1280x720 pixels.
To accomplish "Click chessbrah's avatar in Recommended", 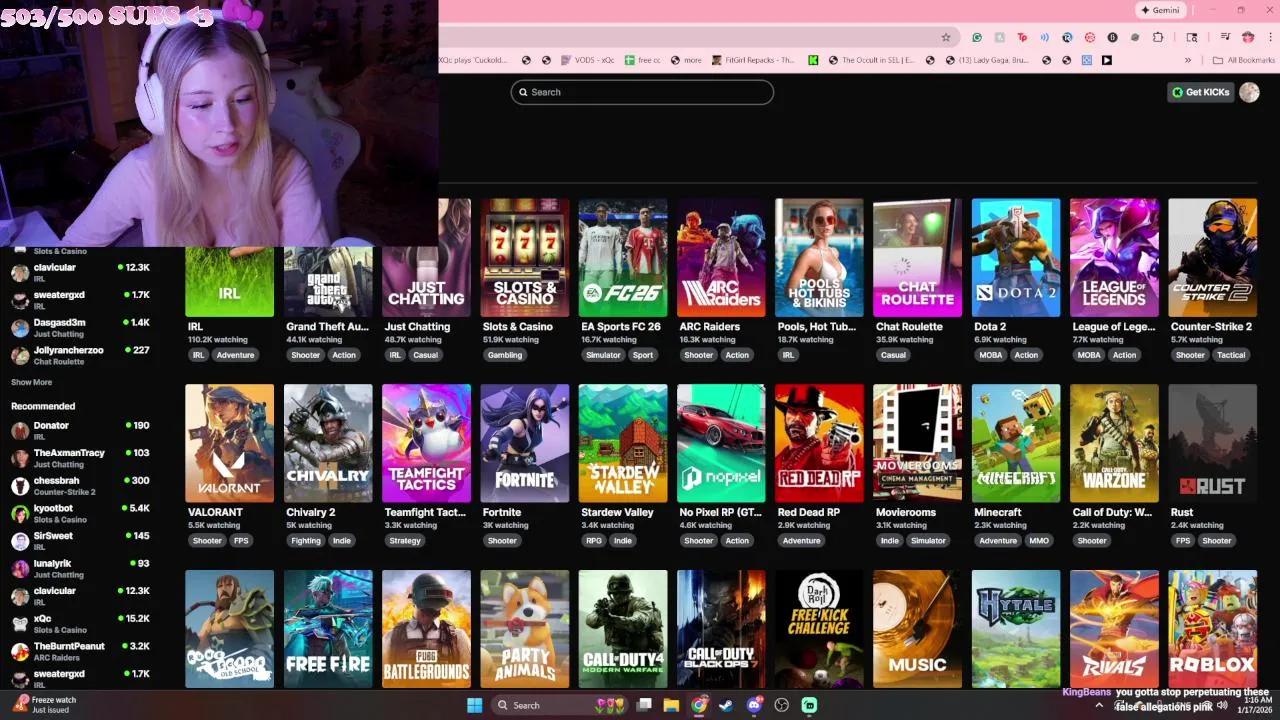I will 20,486.
